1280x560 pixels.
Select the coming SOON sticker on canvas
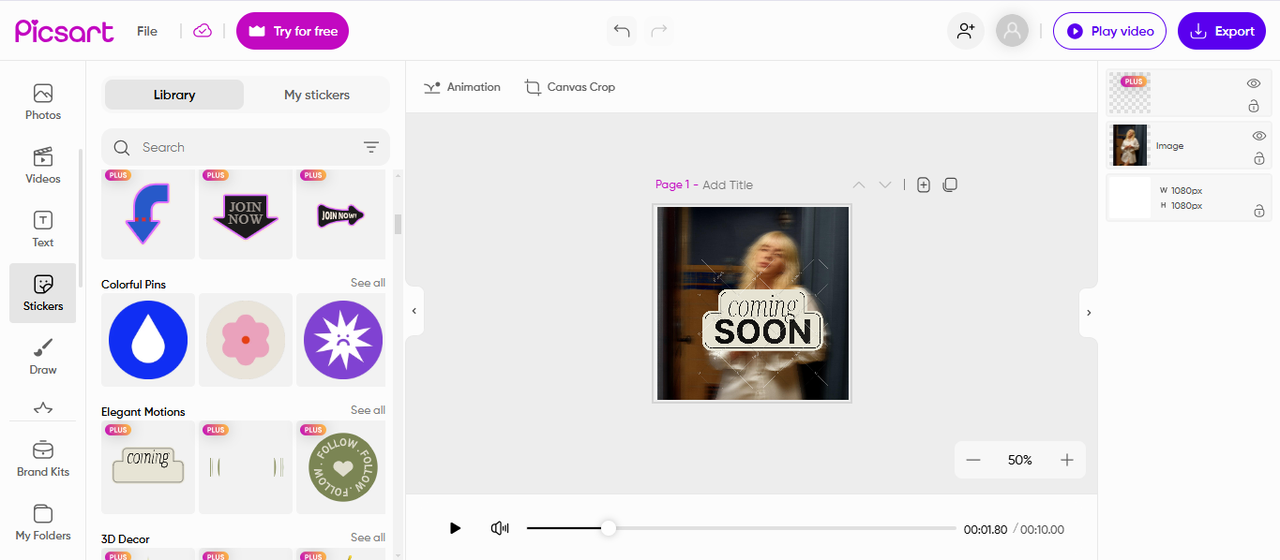coord(763,321)
